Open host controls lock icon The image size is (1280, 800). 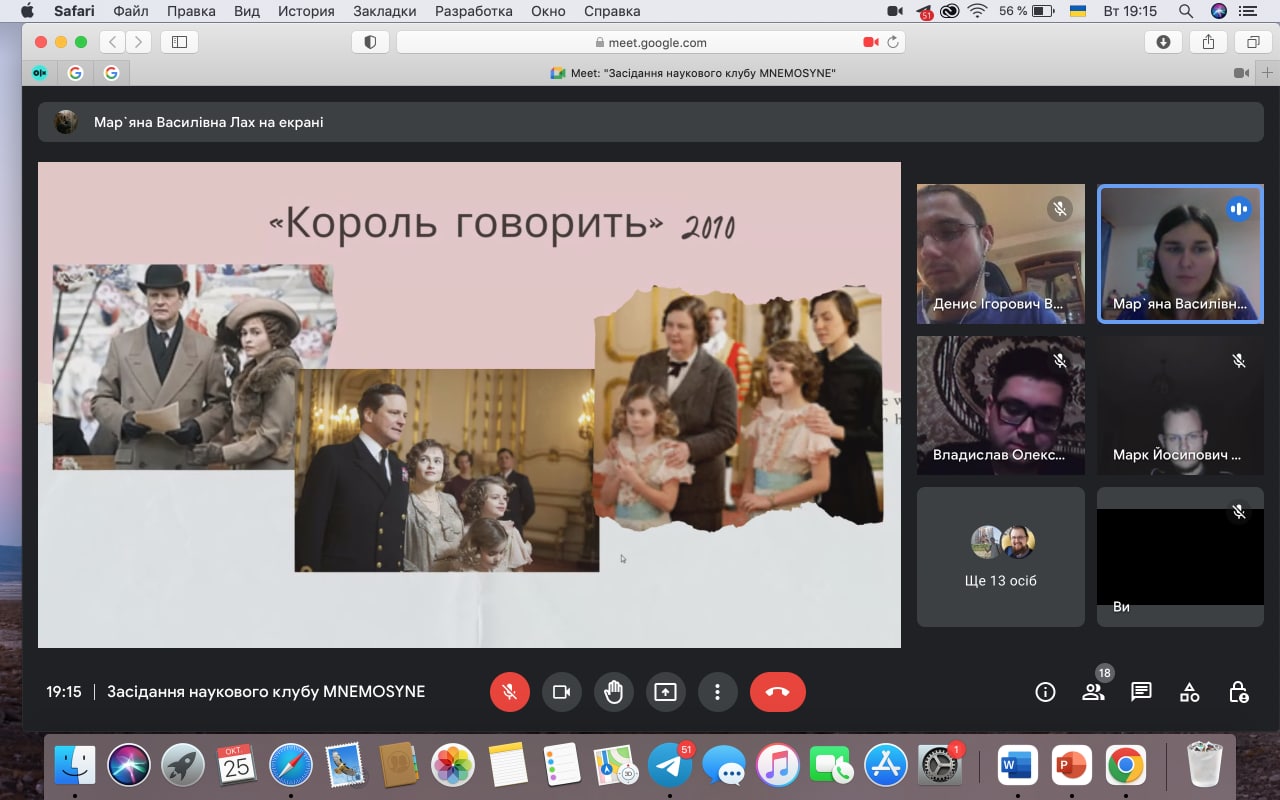click(x=1238, y=692)
